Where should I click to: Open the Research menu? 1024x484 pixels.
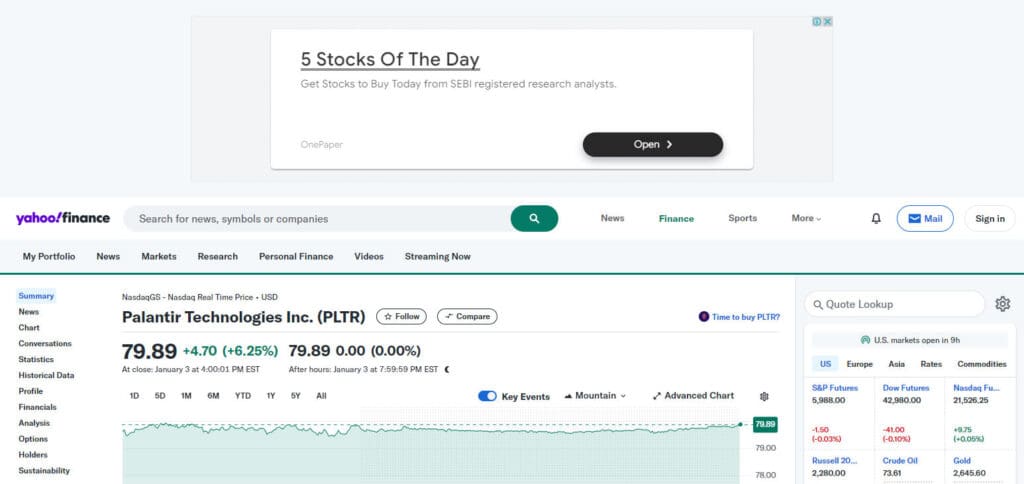tap(217, 257)
